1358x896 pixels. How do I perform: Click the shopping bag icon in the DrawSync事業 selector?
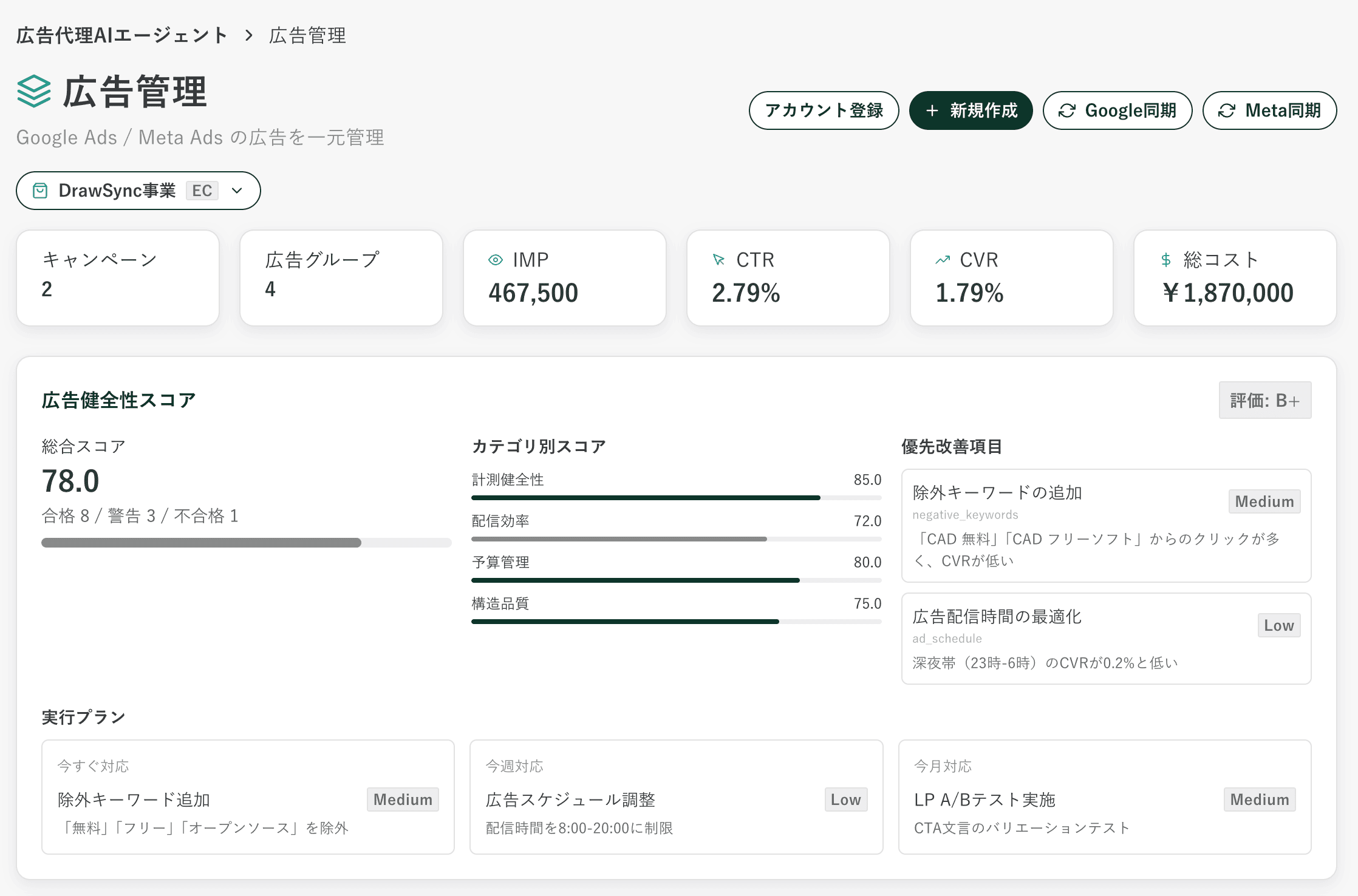40,190
